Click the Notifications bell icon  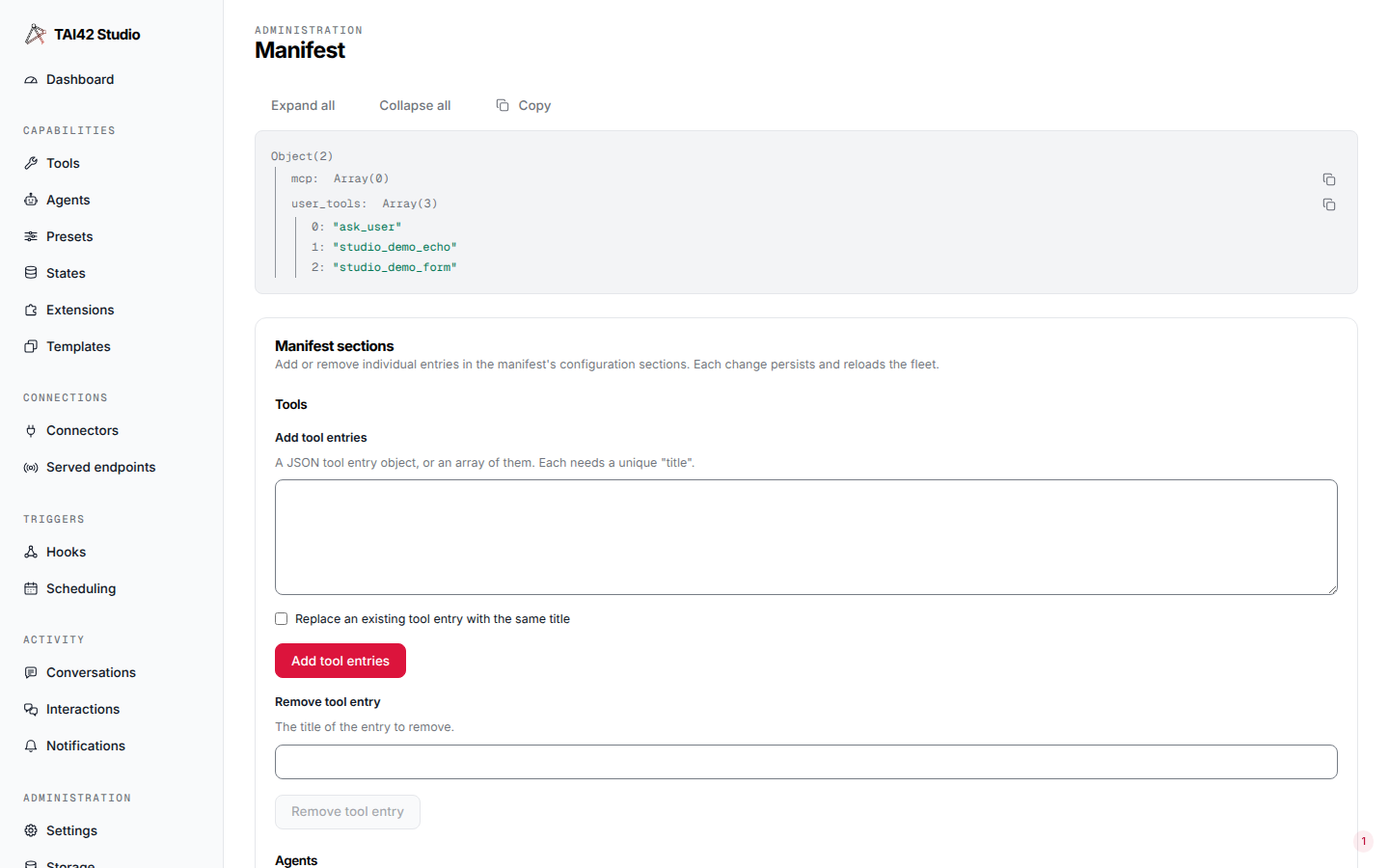31,746
